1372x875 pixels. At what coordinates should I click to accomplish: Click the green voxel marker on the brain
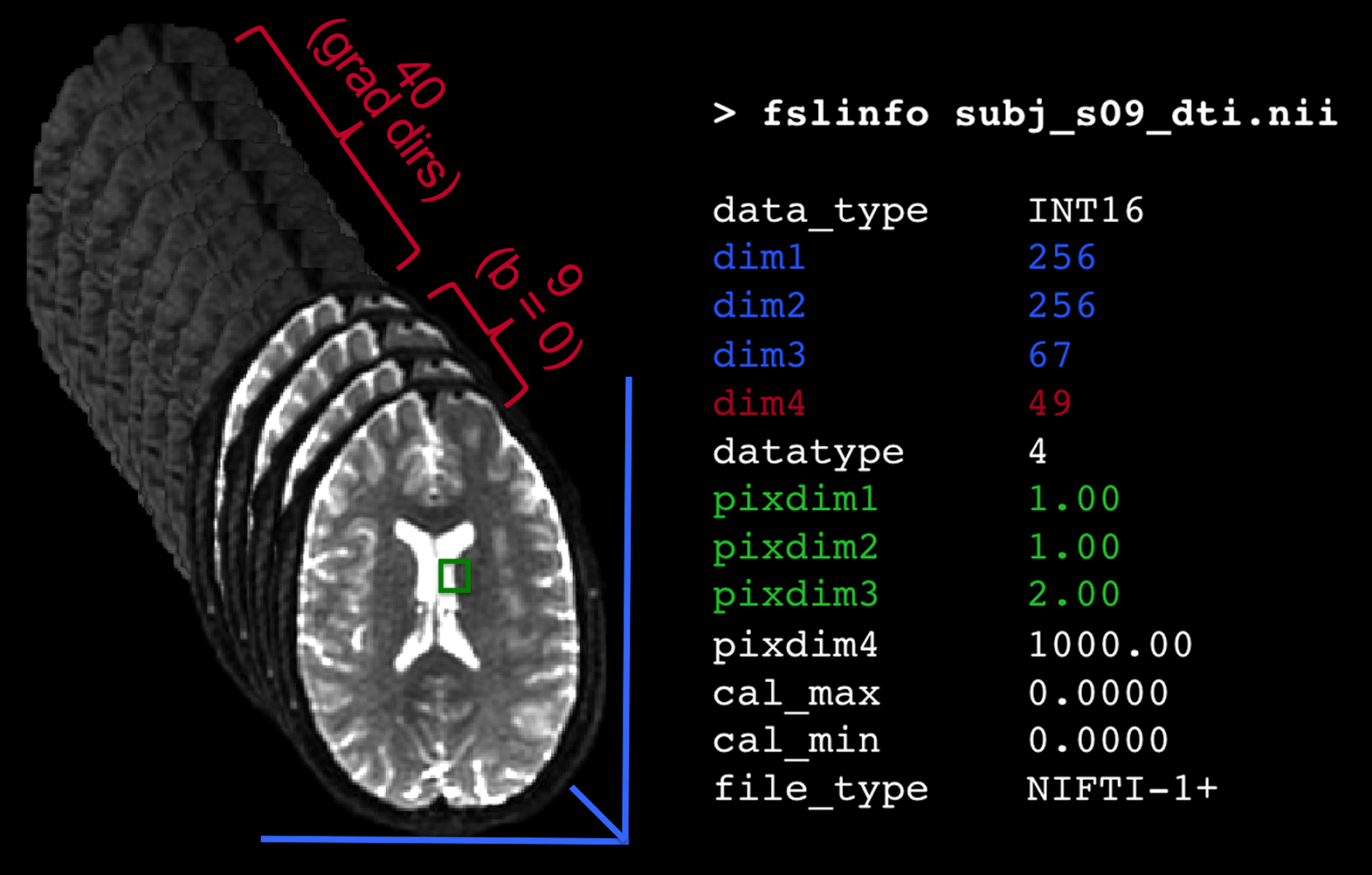pos(456,576)
